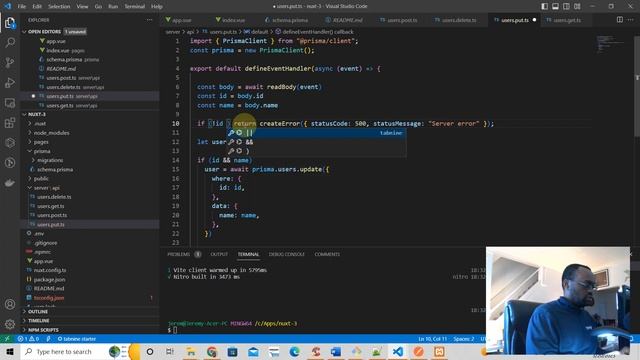Viewport: 640px width, 360px height.
Task: Click the Customize Layout icon in title bar
Action: pyautogui.click(x=577, y=6)
